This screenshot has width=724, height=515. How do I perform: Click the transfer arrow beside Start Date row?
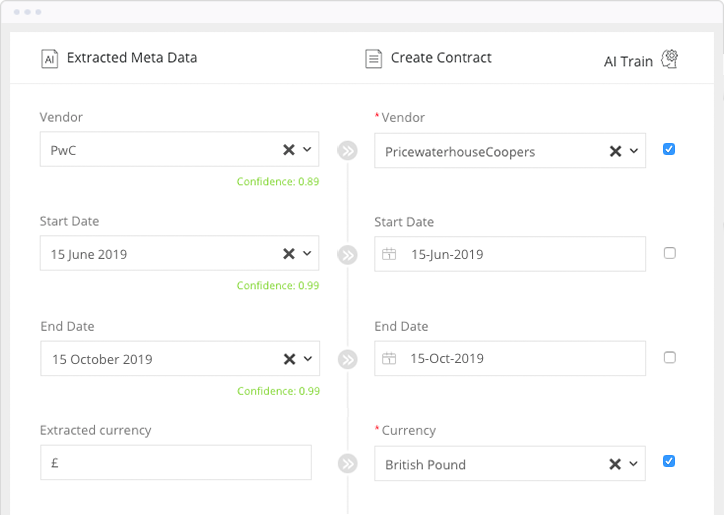347,255
